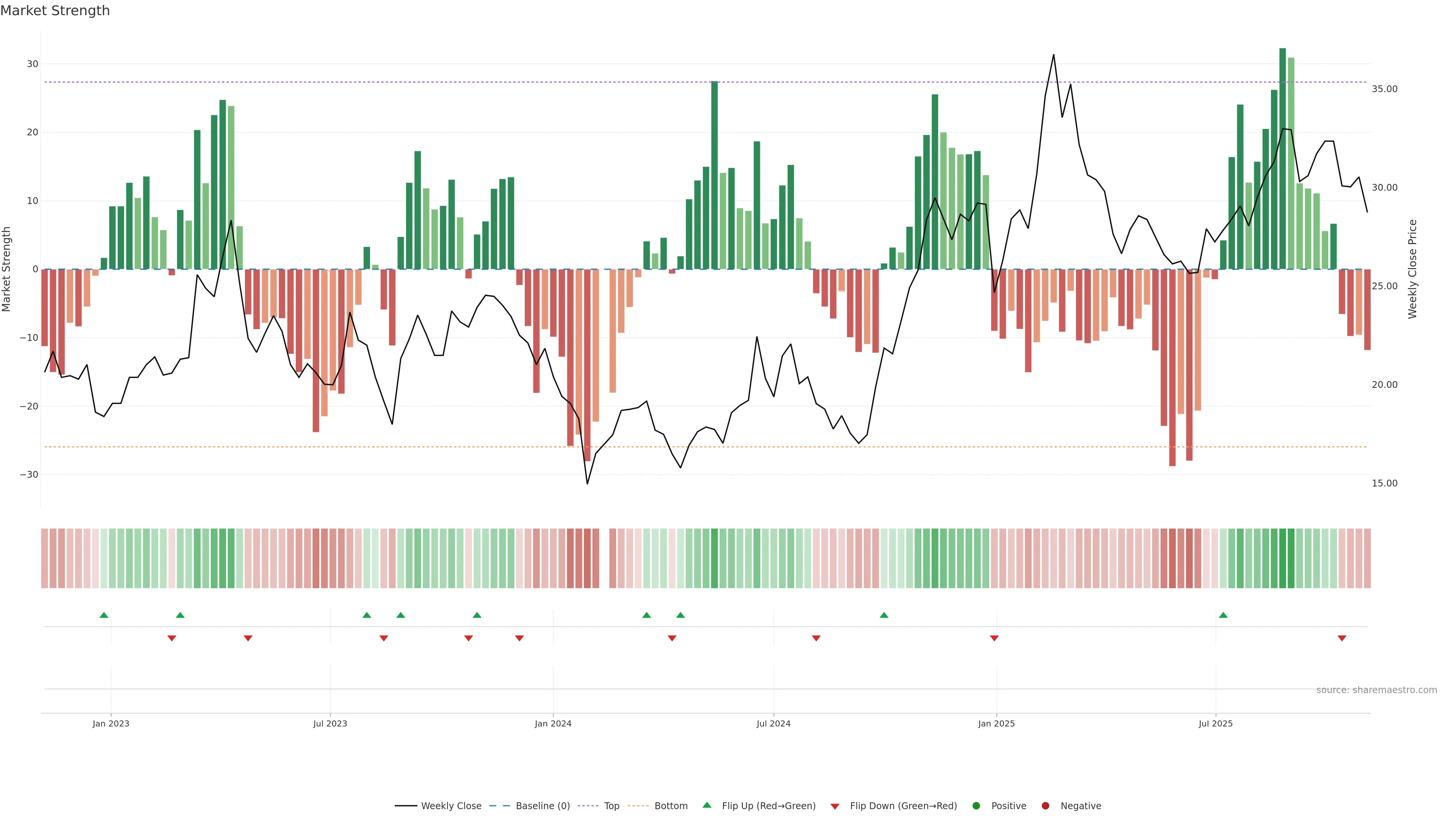Click the Negative red circle legend icon
Viewport: 1456px width, 819px height.
[x=1045, y=806]
